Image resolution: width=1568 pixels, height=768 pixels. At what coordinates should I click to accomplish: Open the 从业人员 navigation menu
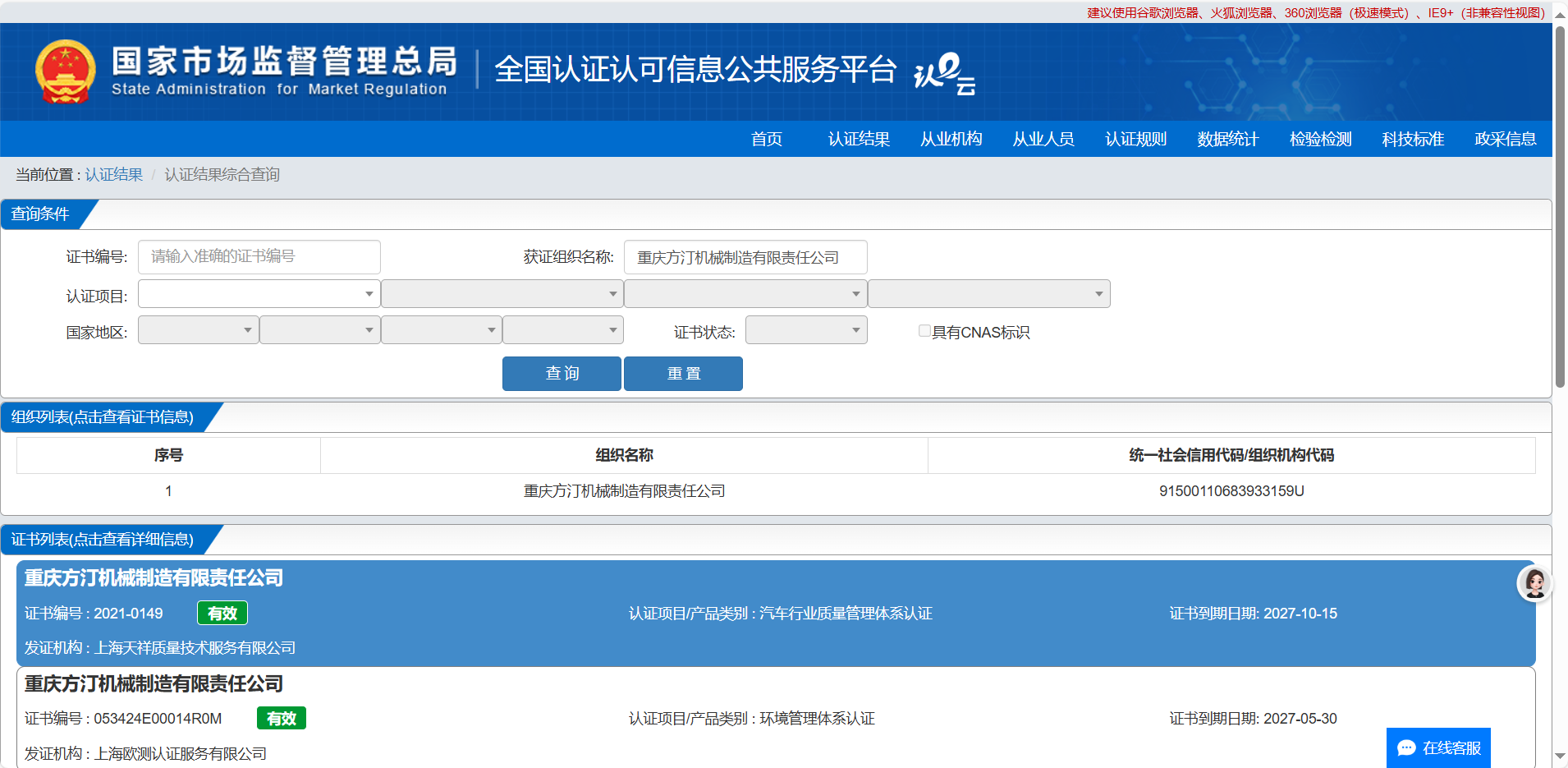(x=1043, y=139)
